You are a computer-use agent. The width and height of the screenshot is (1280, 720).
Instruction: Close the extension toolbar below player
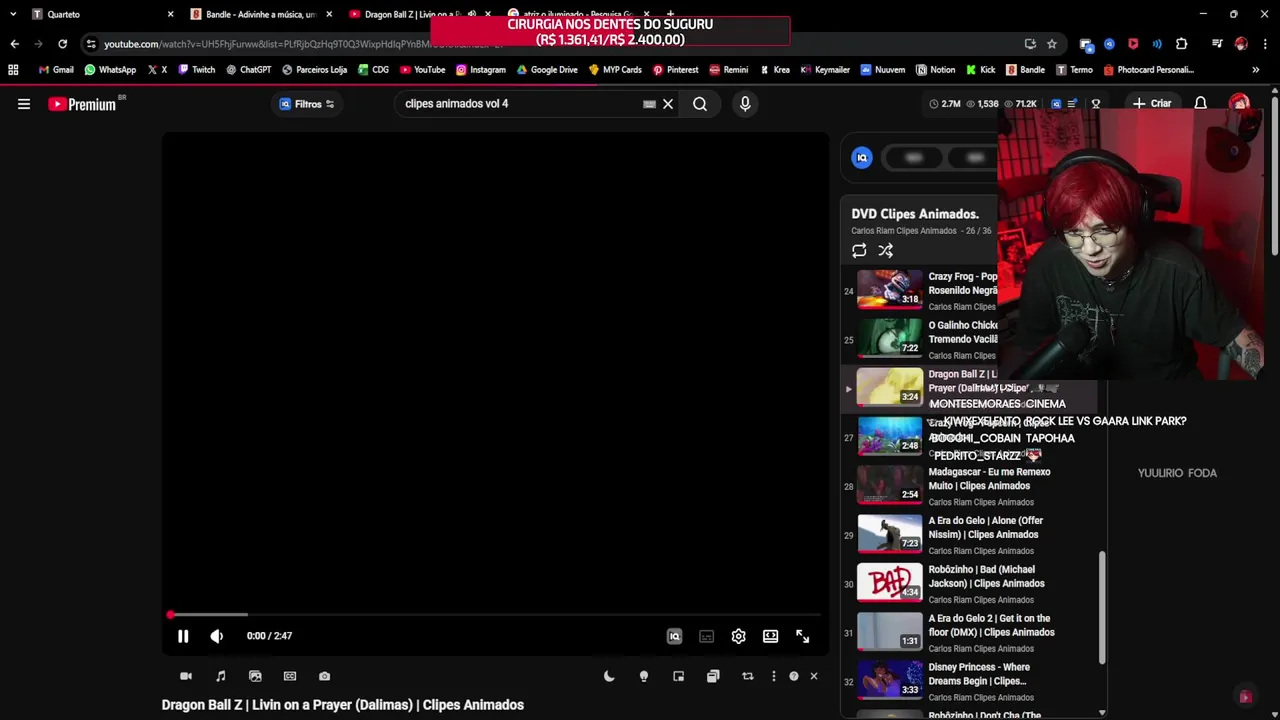(x=814, y=676)
